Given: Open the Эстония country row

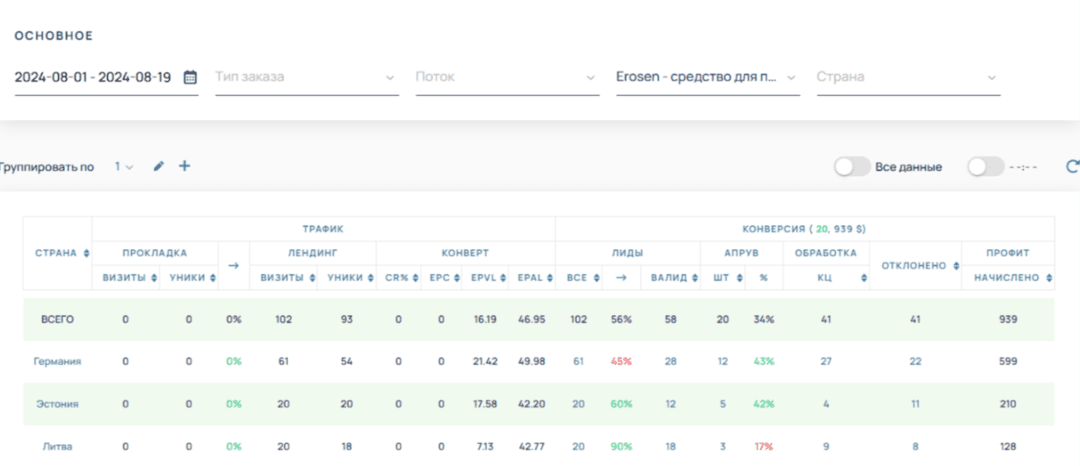Looking at the screenshot, I should 57,404.
